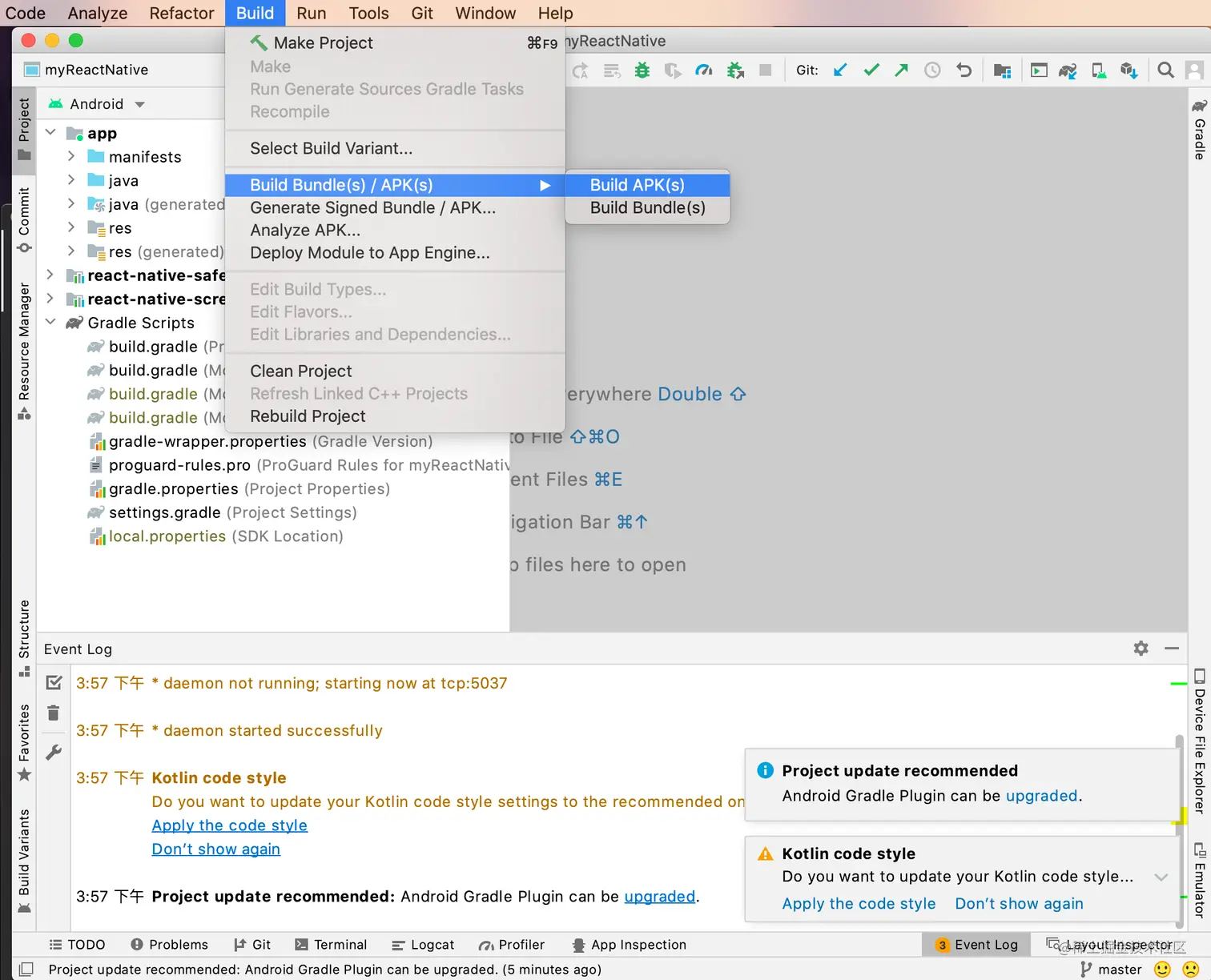Click Apply the code style in notification popup
The height and width of the screenshot is (980, 1211).
(859, 903)
